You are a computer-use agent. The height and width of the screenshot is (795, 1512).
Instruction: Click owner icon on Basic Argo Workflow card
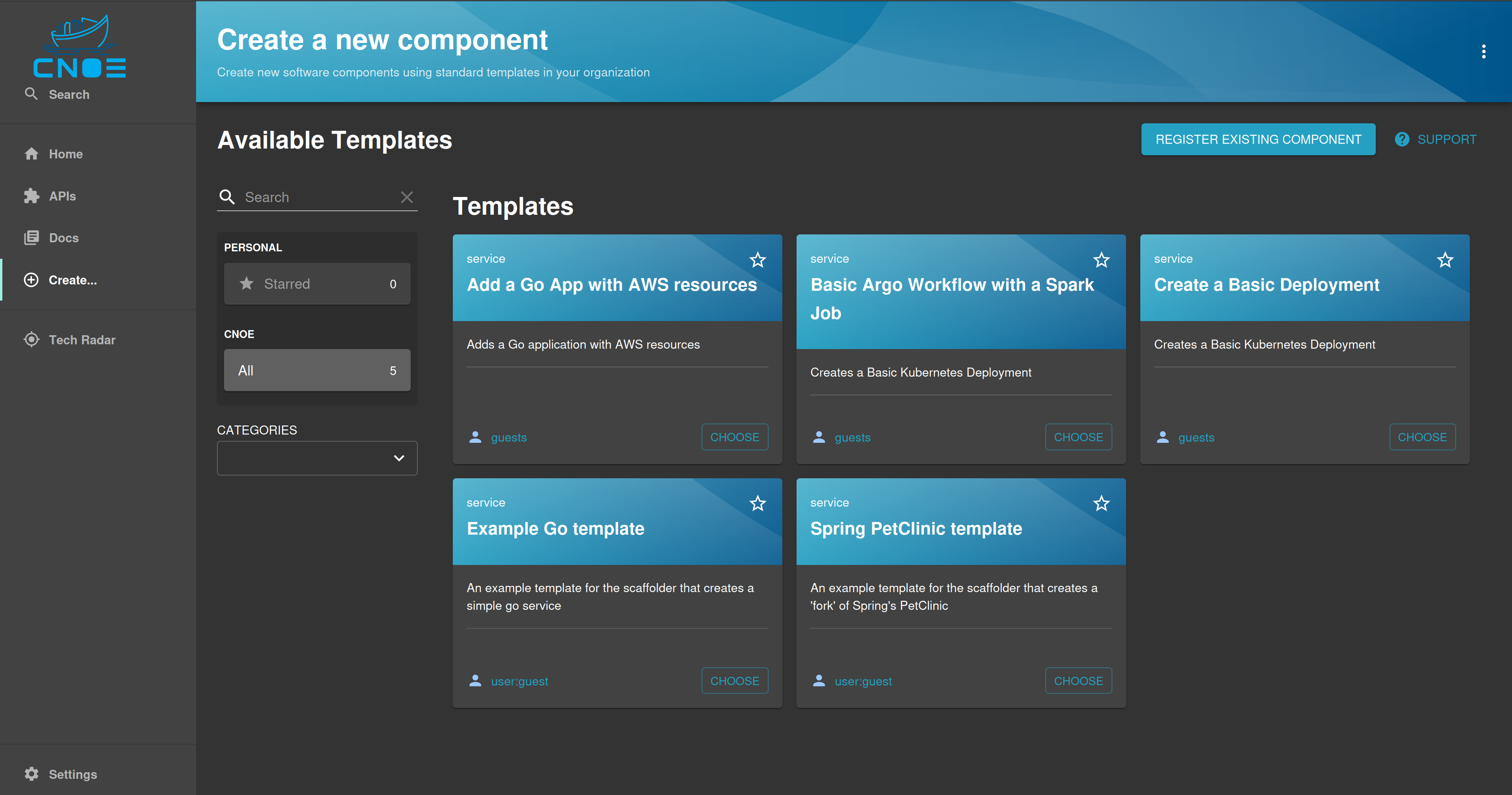(x=819, y=437)
